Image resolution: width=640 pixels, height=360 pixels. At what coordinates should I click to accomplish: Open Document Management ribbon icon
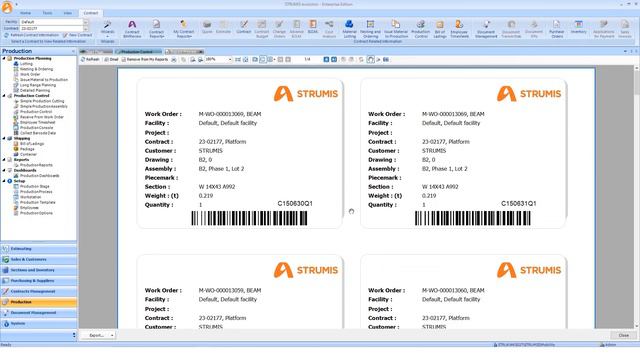coord(486,29)
